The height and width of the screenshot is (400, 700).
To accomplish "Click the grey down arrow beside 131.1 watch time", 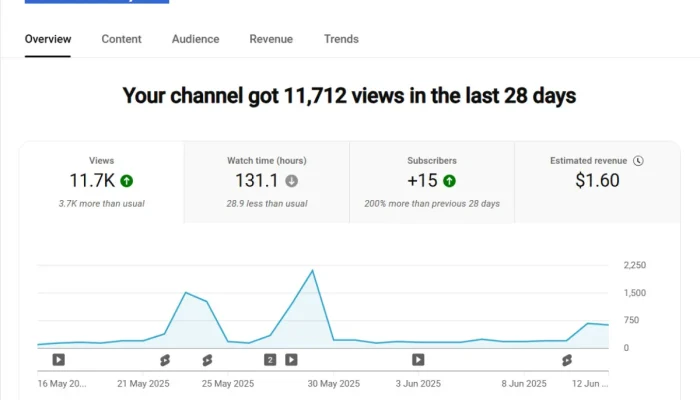I will (292, 181).
